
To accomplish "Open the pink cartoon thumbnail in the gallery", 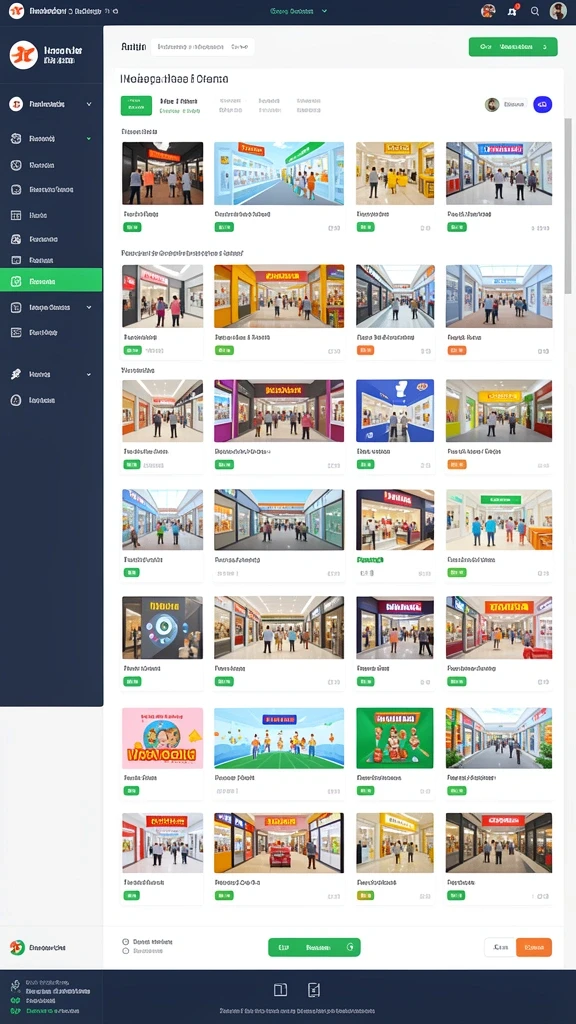I will (x=163, y=738).
